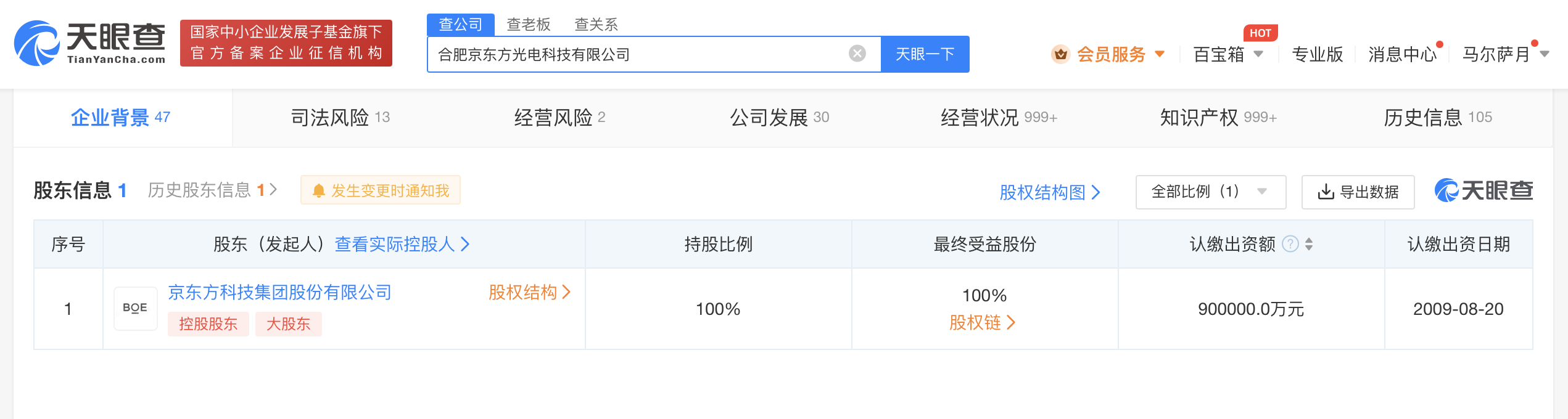Click the BOE shareholder logo thumbnail
The width and height of the screenshot is (1568, 419).
pos(135,308)
